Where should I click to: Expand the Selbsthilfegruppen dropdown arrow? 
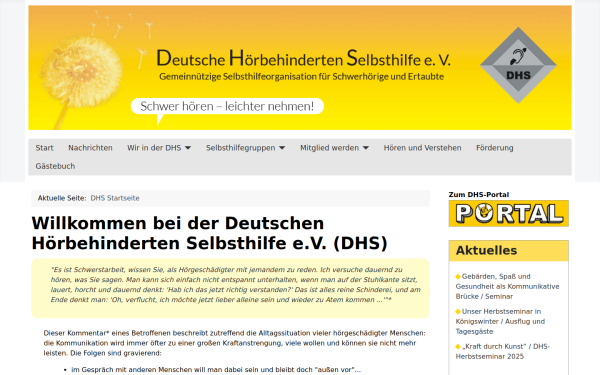click(282, 148)
